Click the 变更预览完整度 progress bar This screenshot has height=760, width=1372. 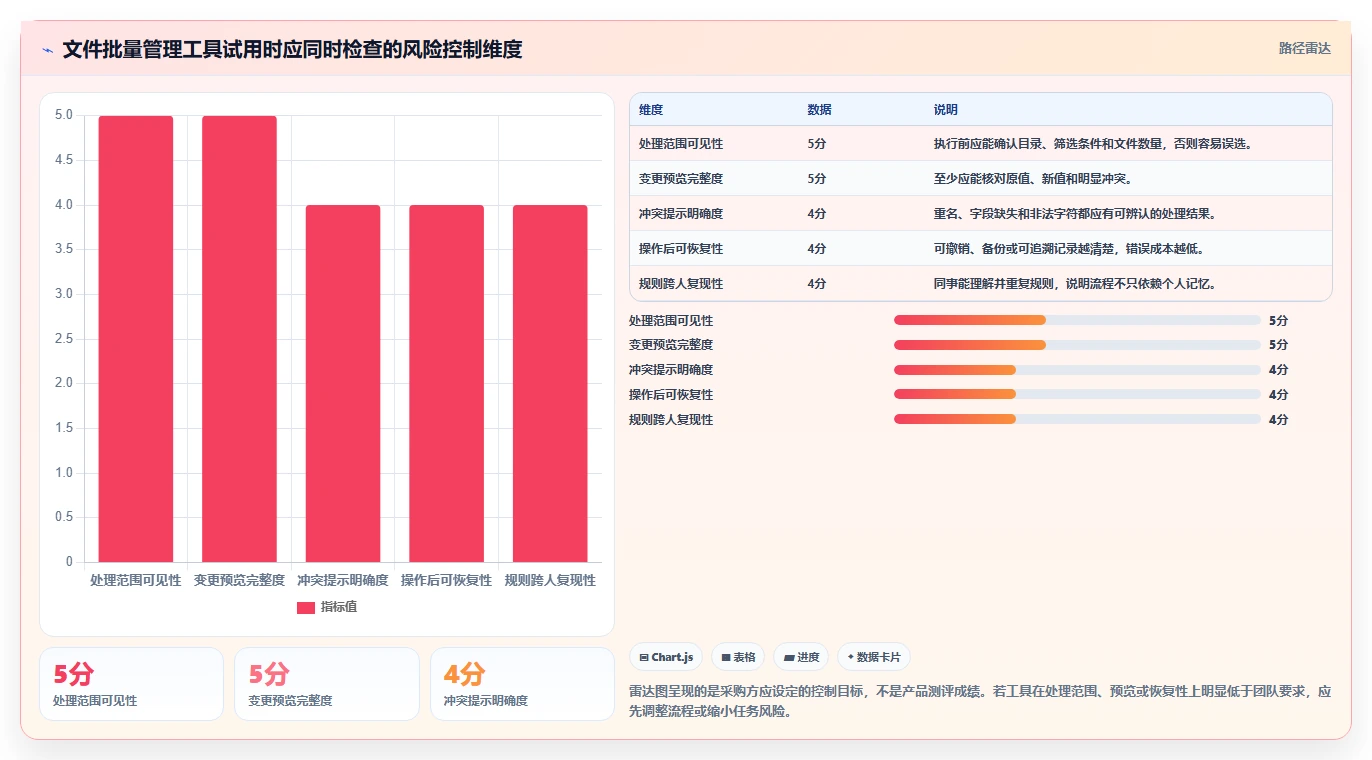(1077, 345)
